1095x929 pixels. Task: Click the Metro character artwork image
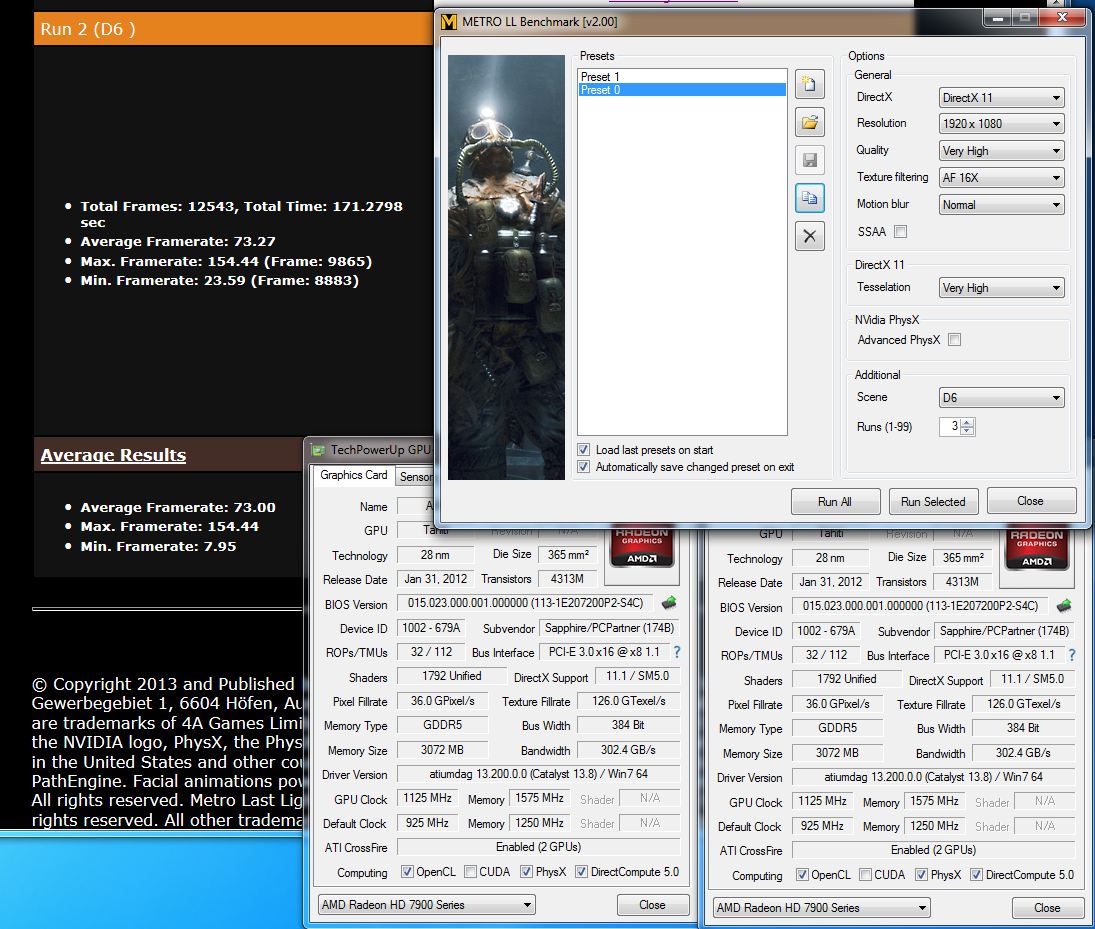(x=506, y=268)
